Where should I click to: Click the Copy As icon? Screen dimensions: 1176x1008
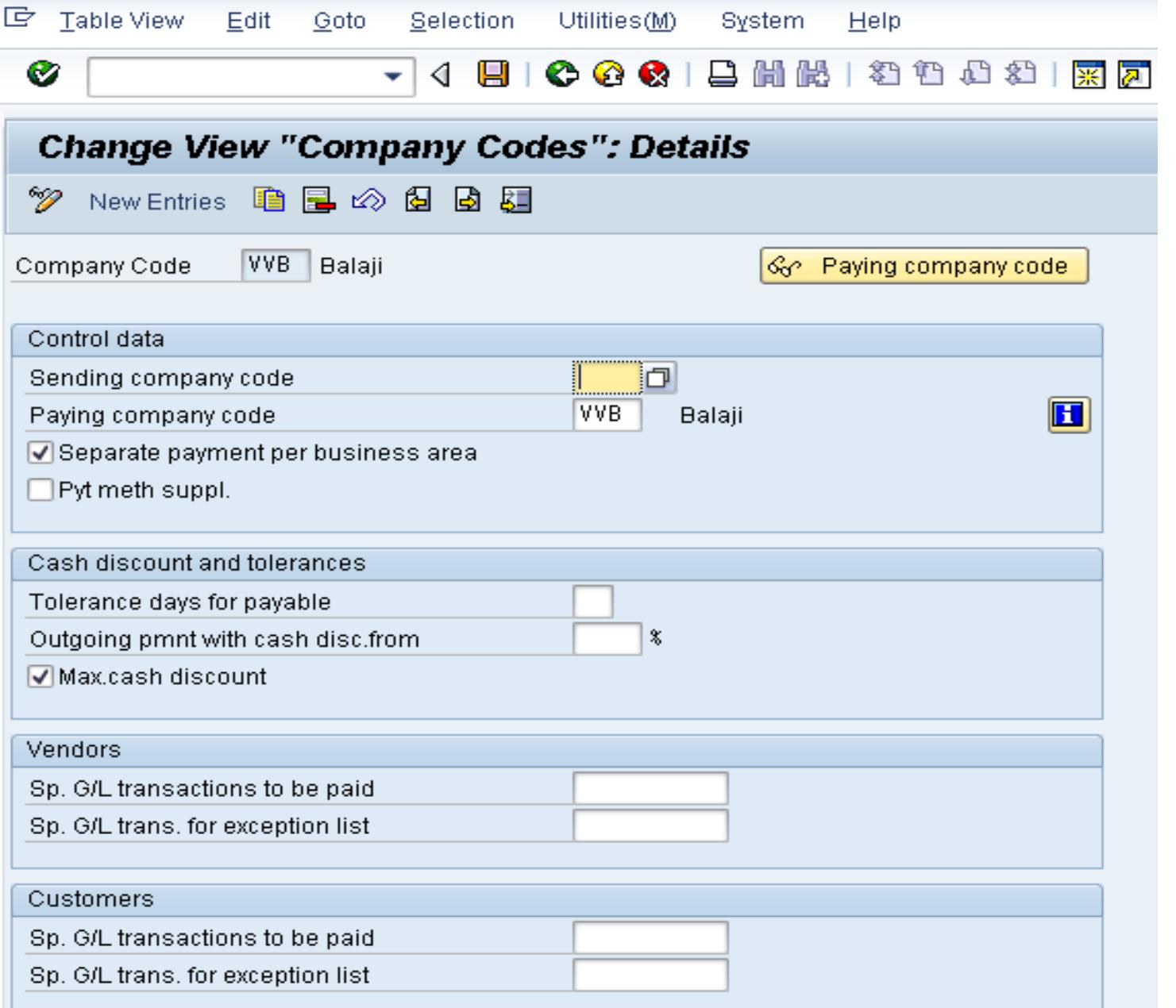[x=270, y=201]
